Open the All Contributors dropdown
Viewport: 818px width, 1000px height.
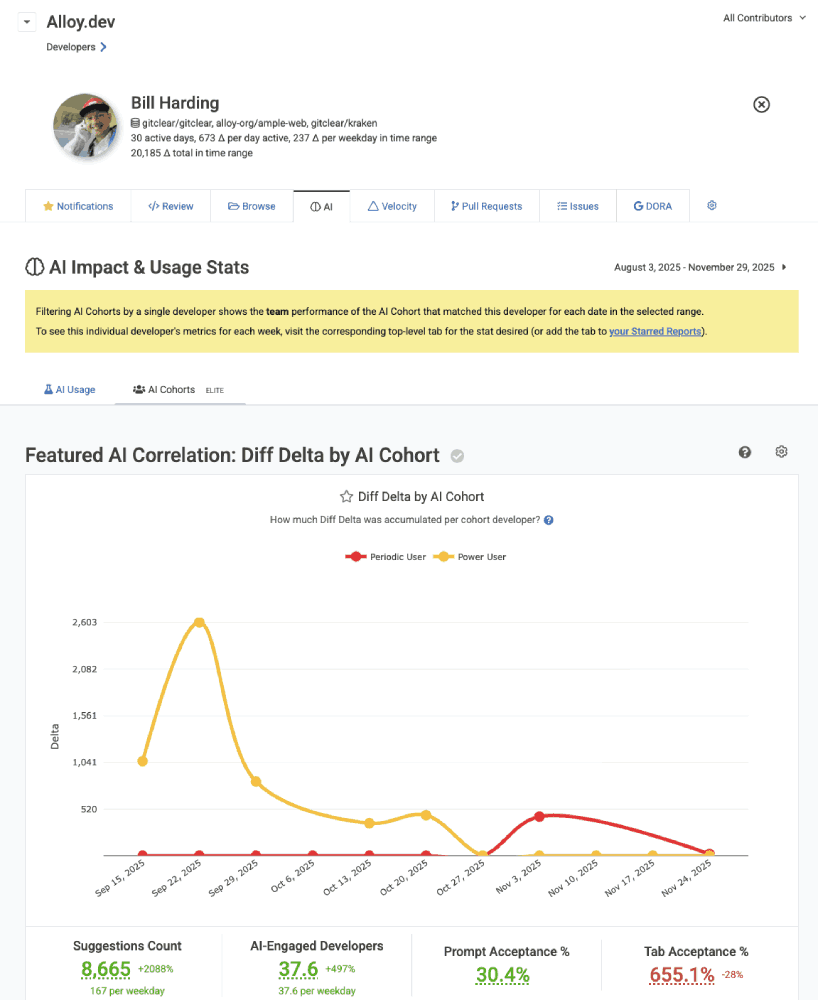point(764,18)
